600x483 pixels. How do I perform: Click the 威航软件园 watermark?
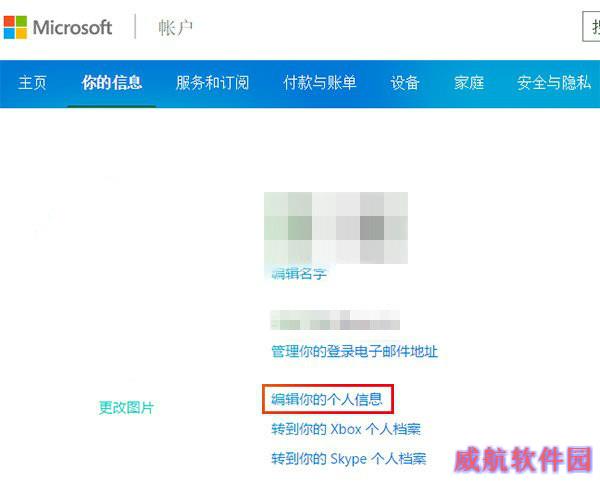(523, 459)
